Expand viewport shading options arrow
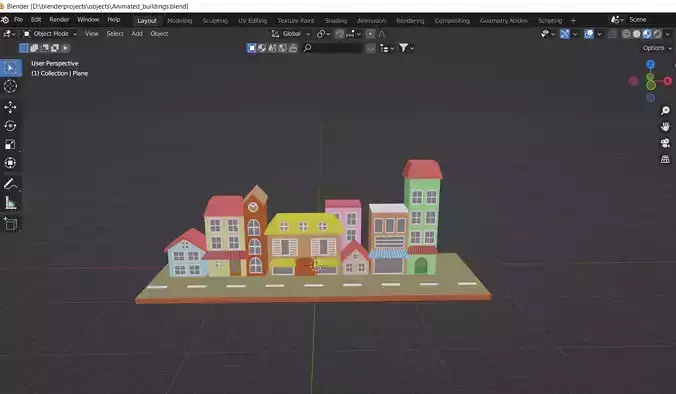Screen dimensions: 676x394 coord(667,34)
